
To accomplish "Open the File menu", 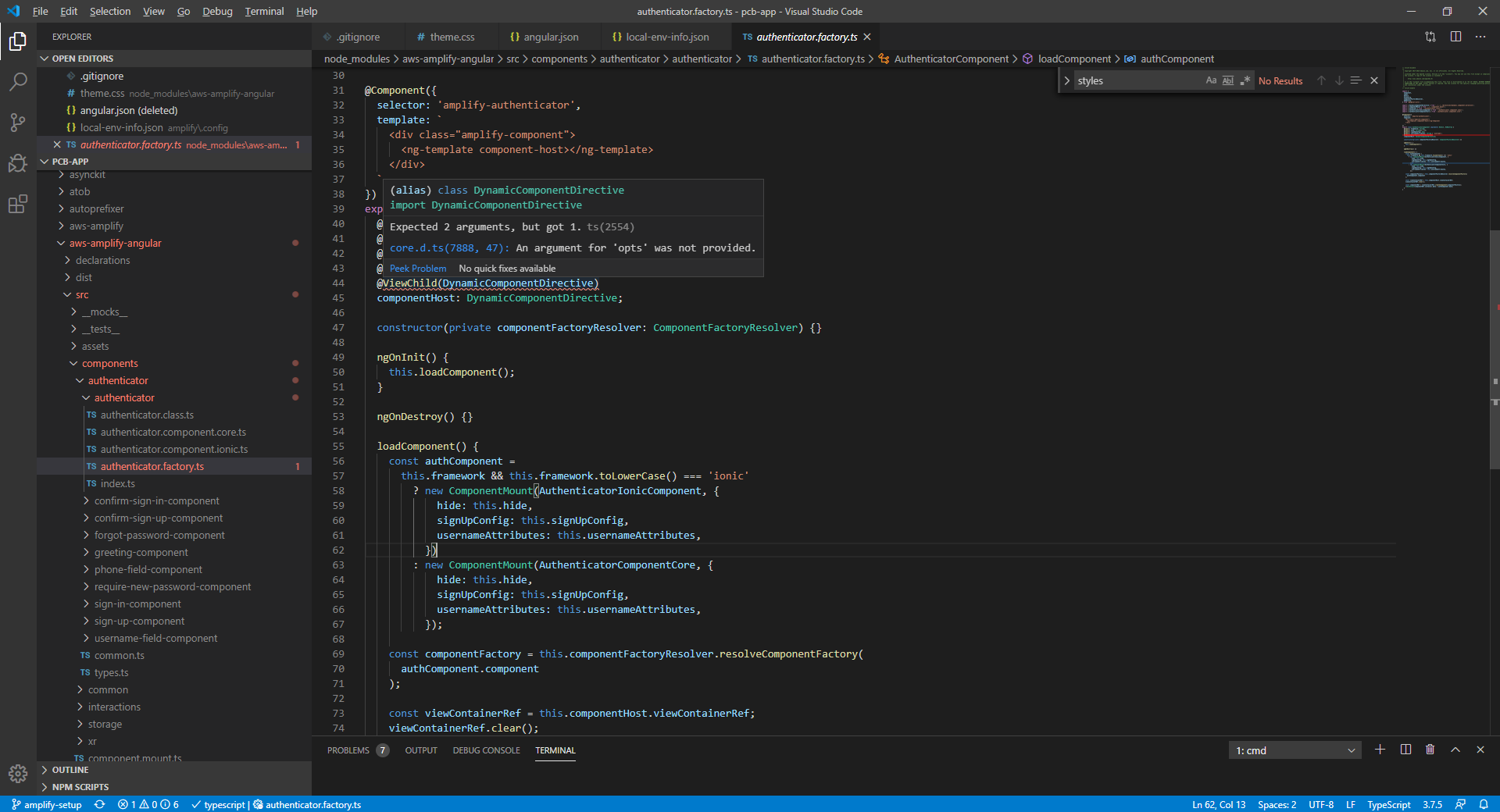I will [40, 11].
